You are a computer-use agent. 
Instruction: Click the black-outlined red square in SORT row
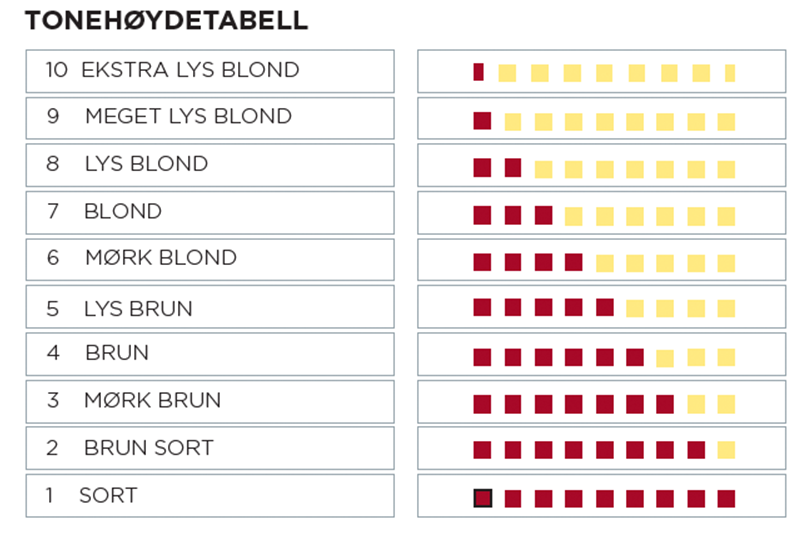click(x=483, y=498)
